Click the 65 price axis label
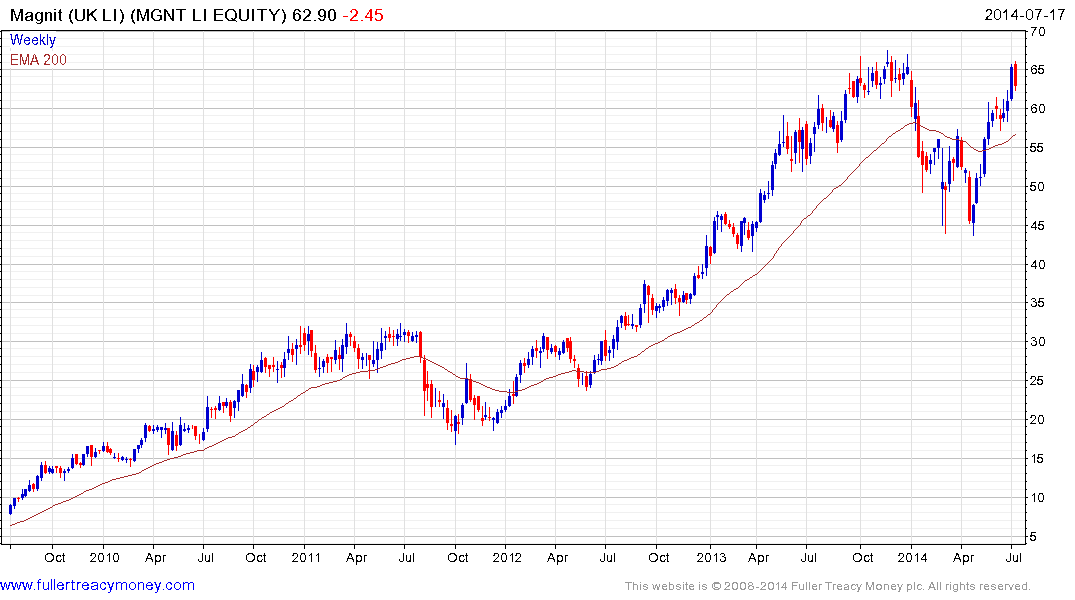1075x600 pixels. 1037,70
